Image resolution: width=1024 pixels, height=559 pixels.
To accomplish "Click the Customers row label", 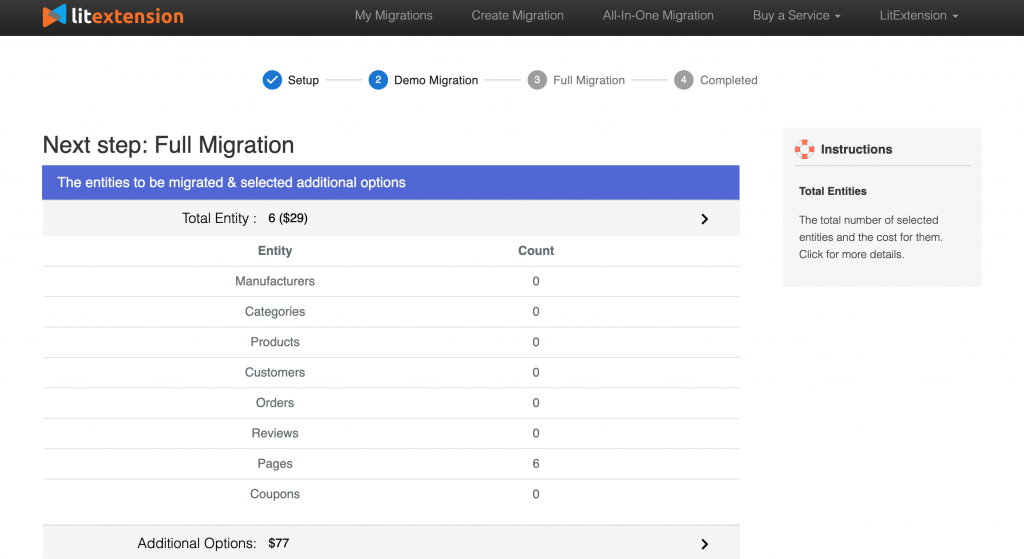I will tap(275, 373).
